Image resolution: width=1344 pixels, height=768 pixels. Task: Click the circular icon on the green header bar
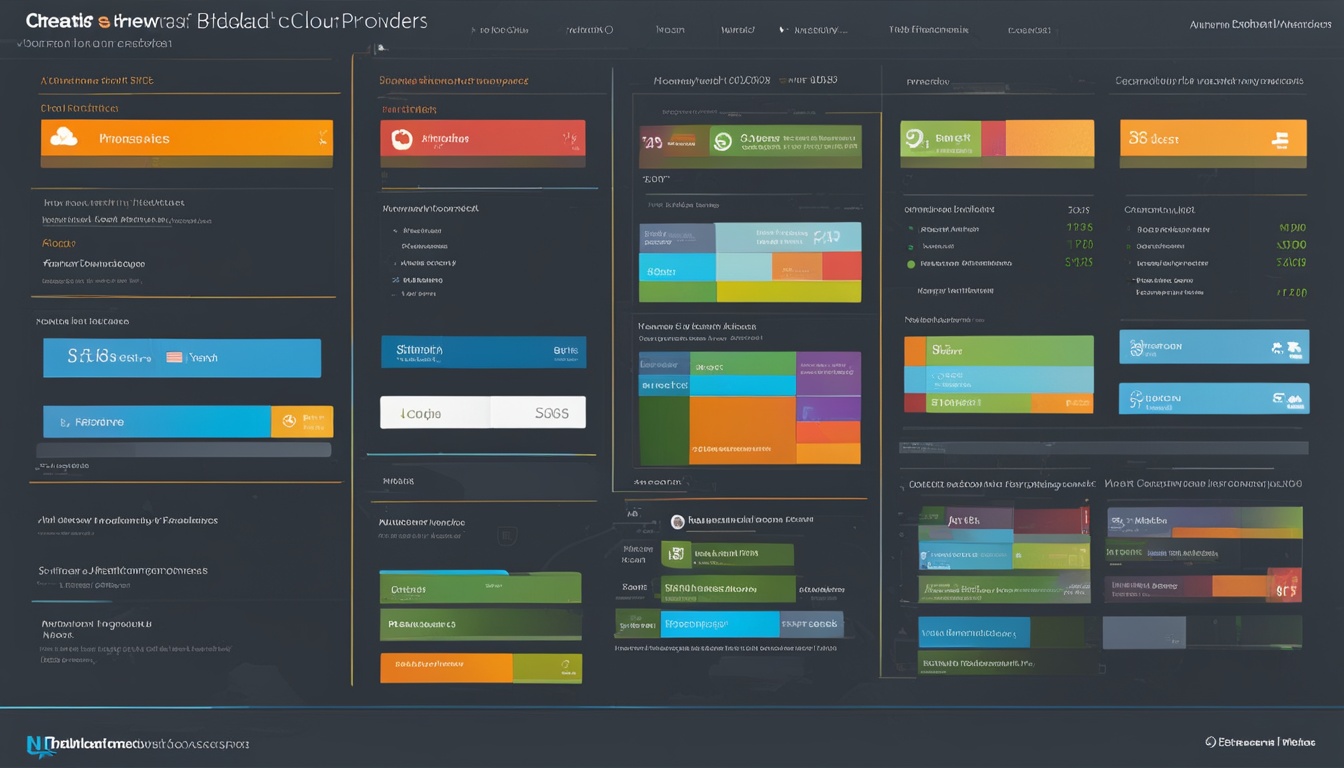coord(721,142)
